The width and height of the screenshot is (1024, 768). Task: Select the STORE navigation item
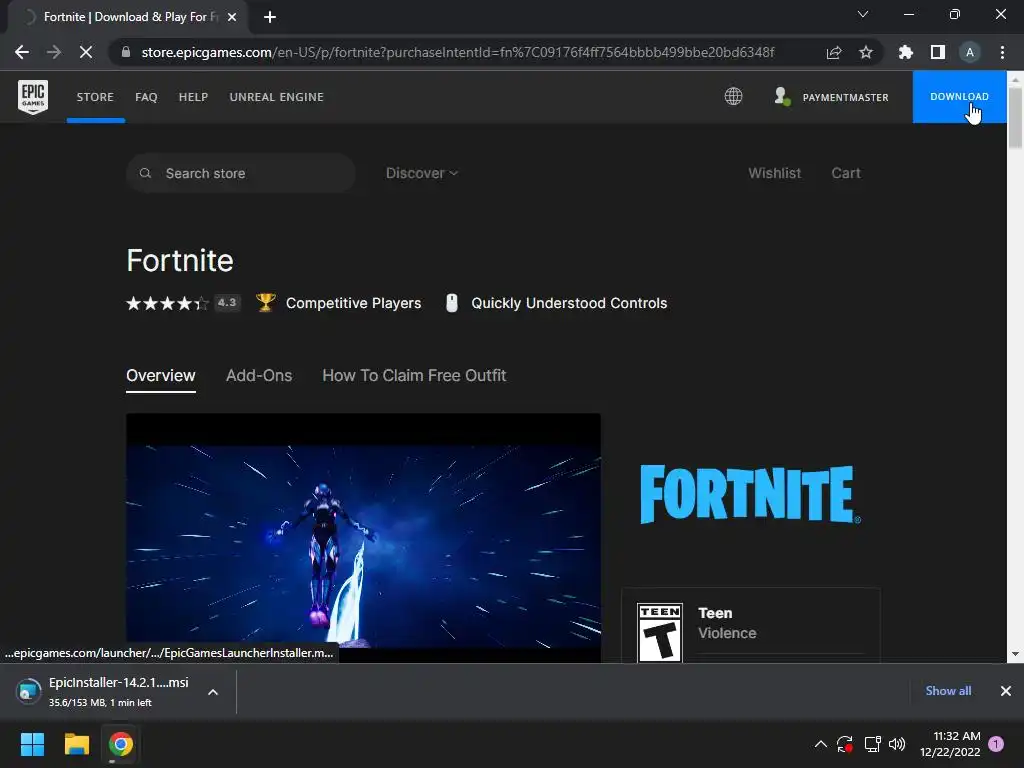click(x=95, y=97)
